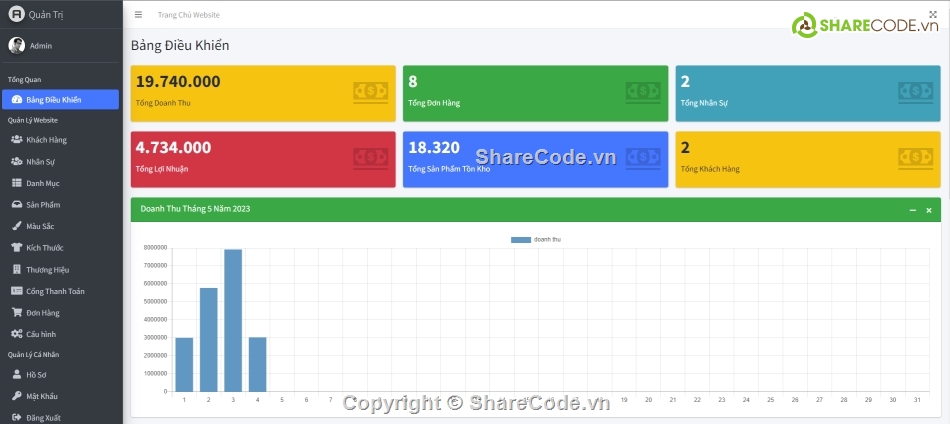Click the Cổng Thanh Toán card icon
This screenshot has width=950, height=424.
tap(16, 291)
